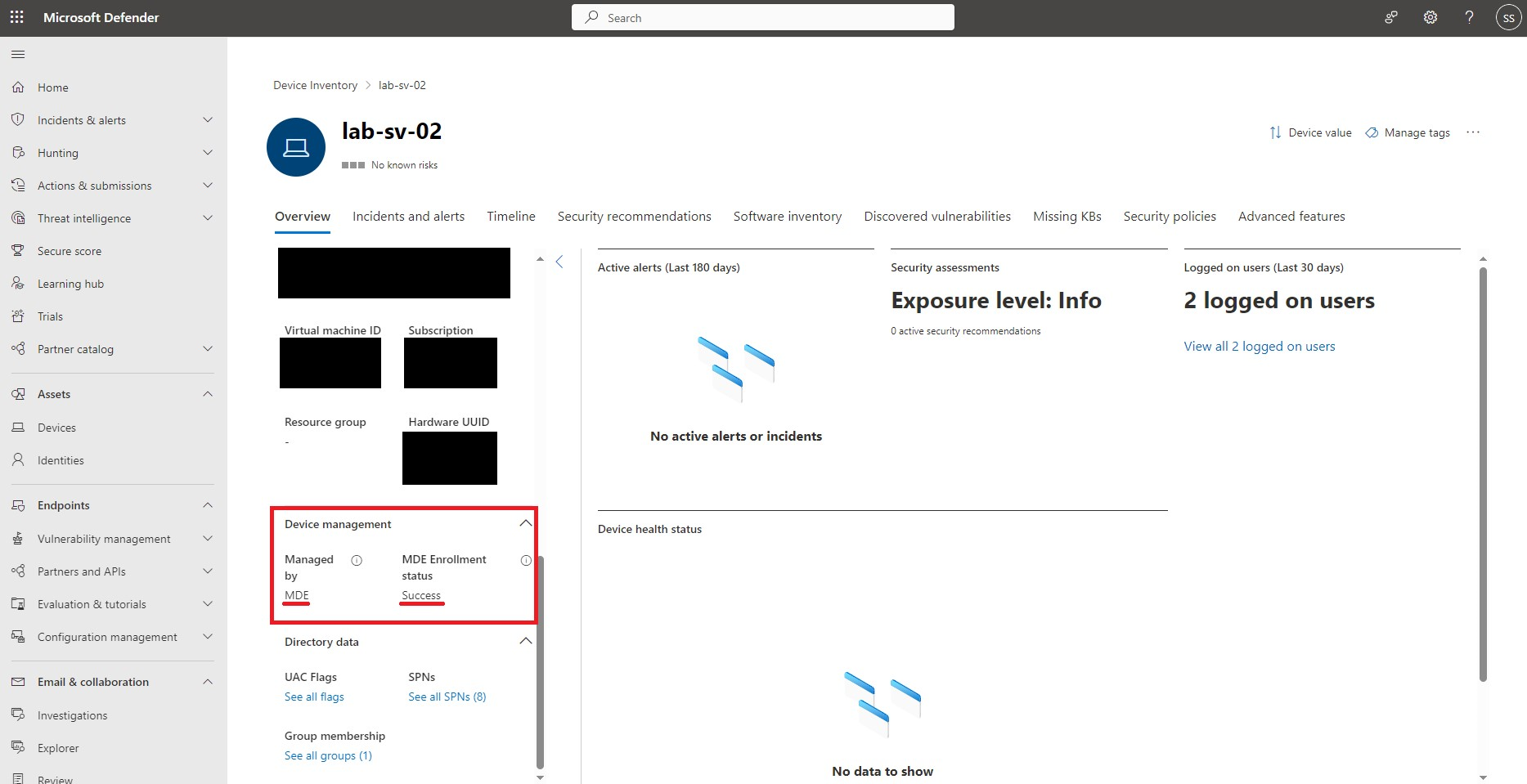Expand the Incidents & alerts section chevron
The image size is (1527, 784).
point(208,120)
